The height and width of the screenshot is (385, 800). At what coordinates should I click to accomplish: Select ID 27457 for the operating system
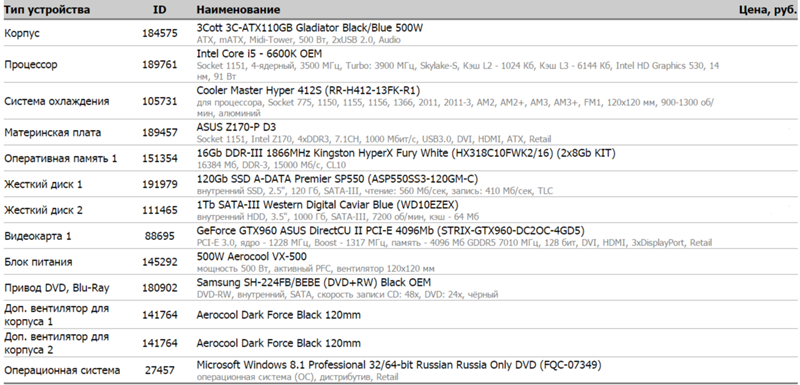point(160,370)
